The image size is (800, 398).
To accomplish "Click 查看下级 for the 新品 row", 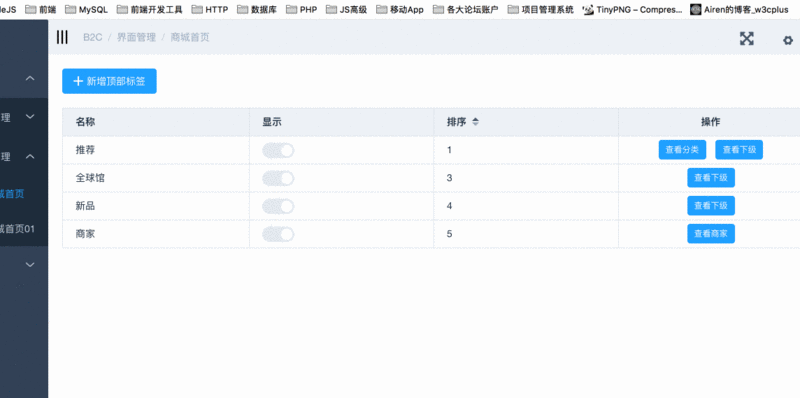I will pyautogui.click(x=711, y=206).
